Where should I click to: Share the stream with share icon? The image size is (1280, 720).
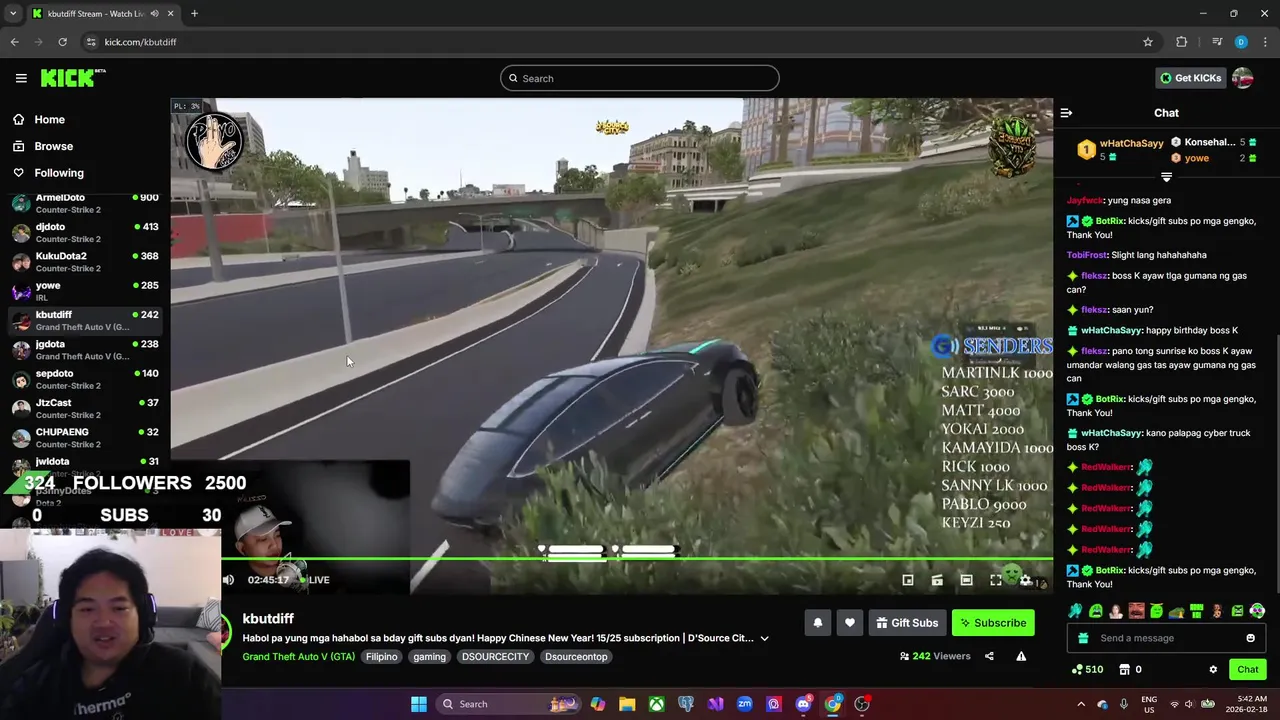989,656
